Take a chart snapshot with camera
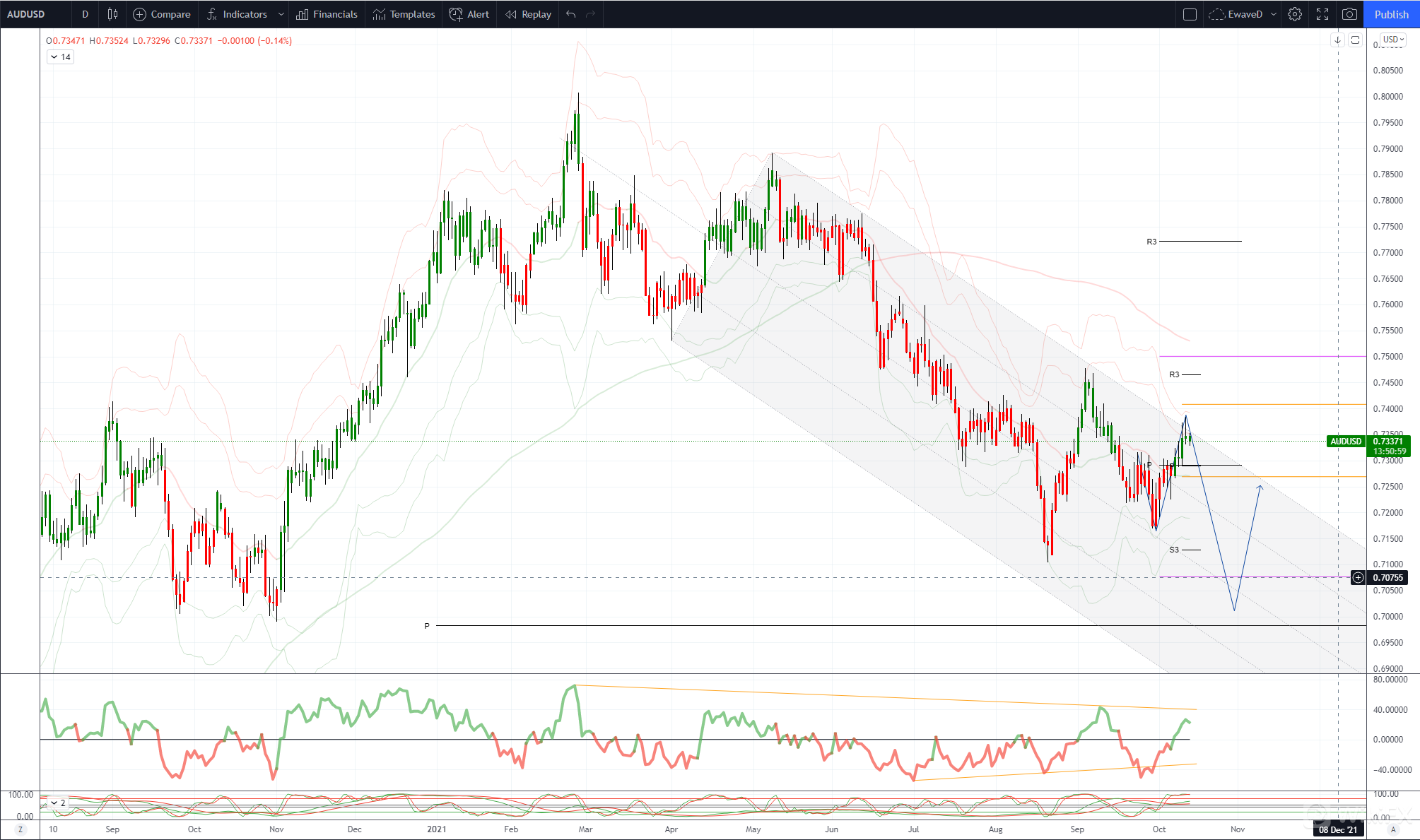 pos(1349,14)
